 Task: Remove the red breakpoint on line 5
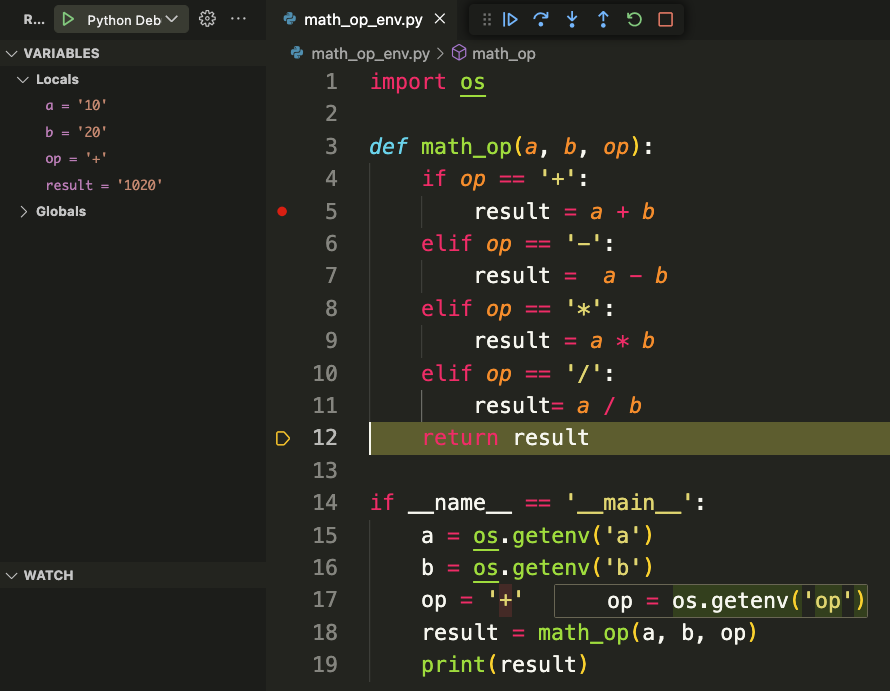(x=282, y=211)
